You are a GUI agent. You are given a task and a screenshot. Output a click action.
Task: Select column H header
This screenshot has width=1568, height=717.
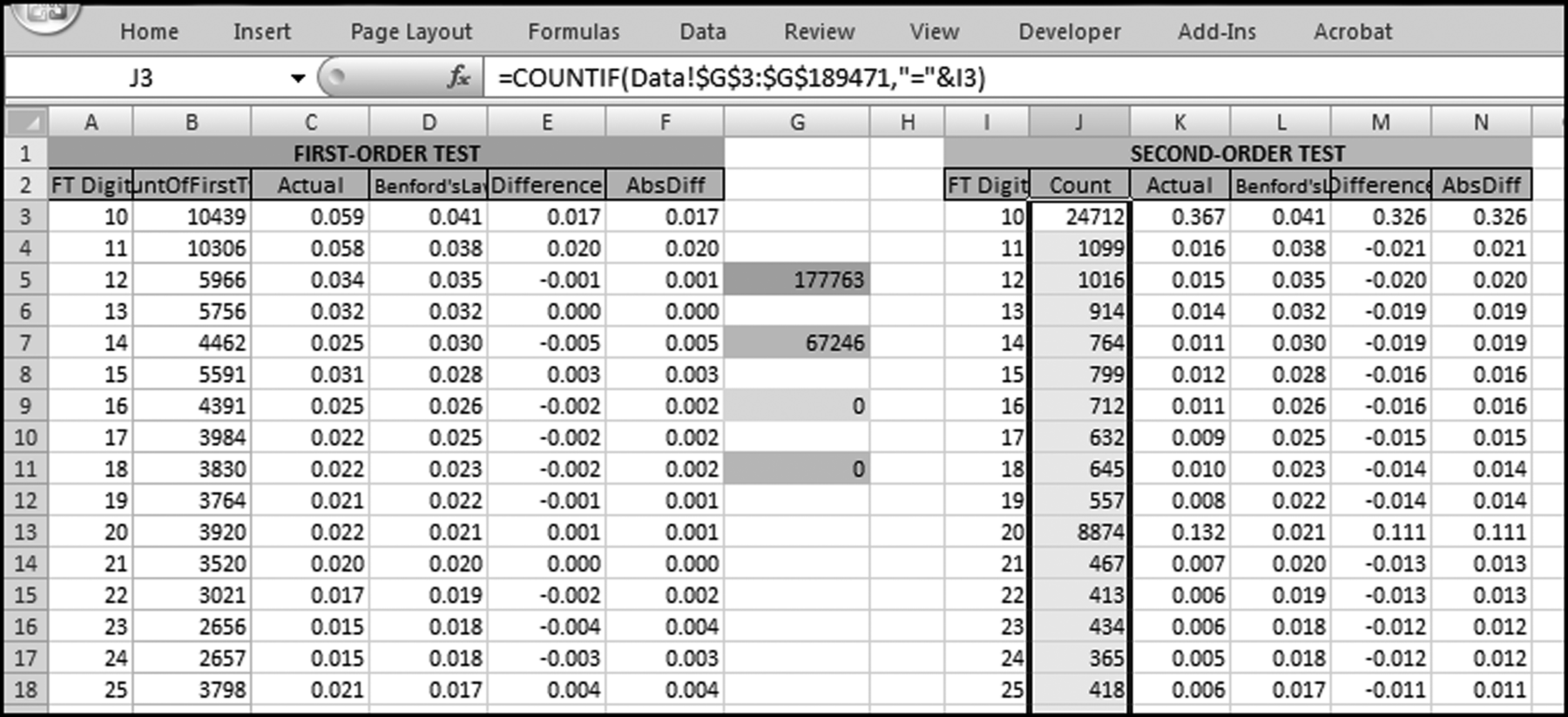907,122
